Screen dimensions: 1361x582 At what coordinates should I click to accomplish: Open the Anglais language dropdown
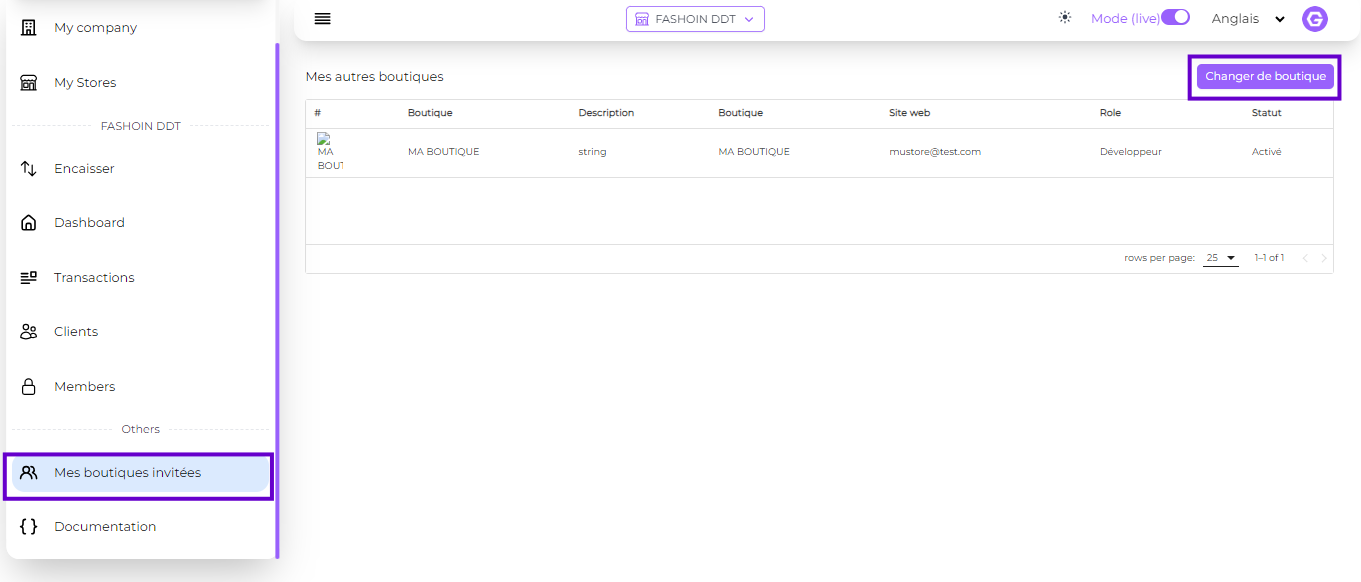coord(1248,19)
